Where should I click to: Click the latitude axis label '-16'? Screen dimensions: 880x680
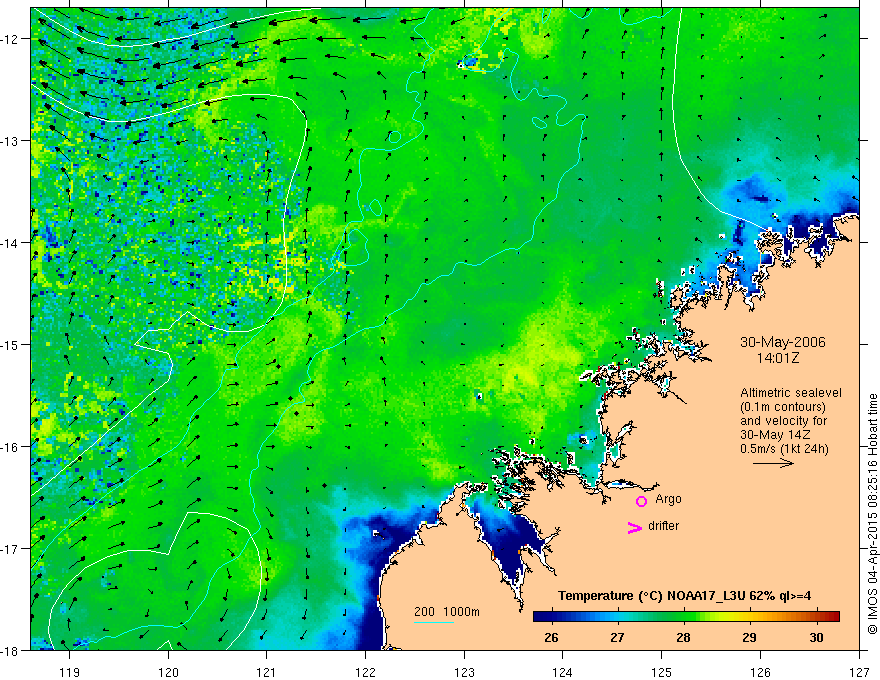pos(10,447)
